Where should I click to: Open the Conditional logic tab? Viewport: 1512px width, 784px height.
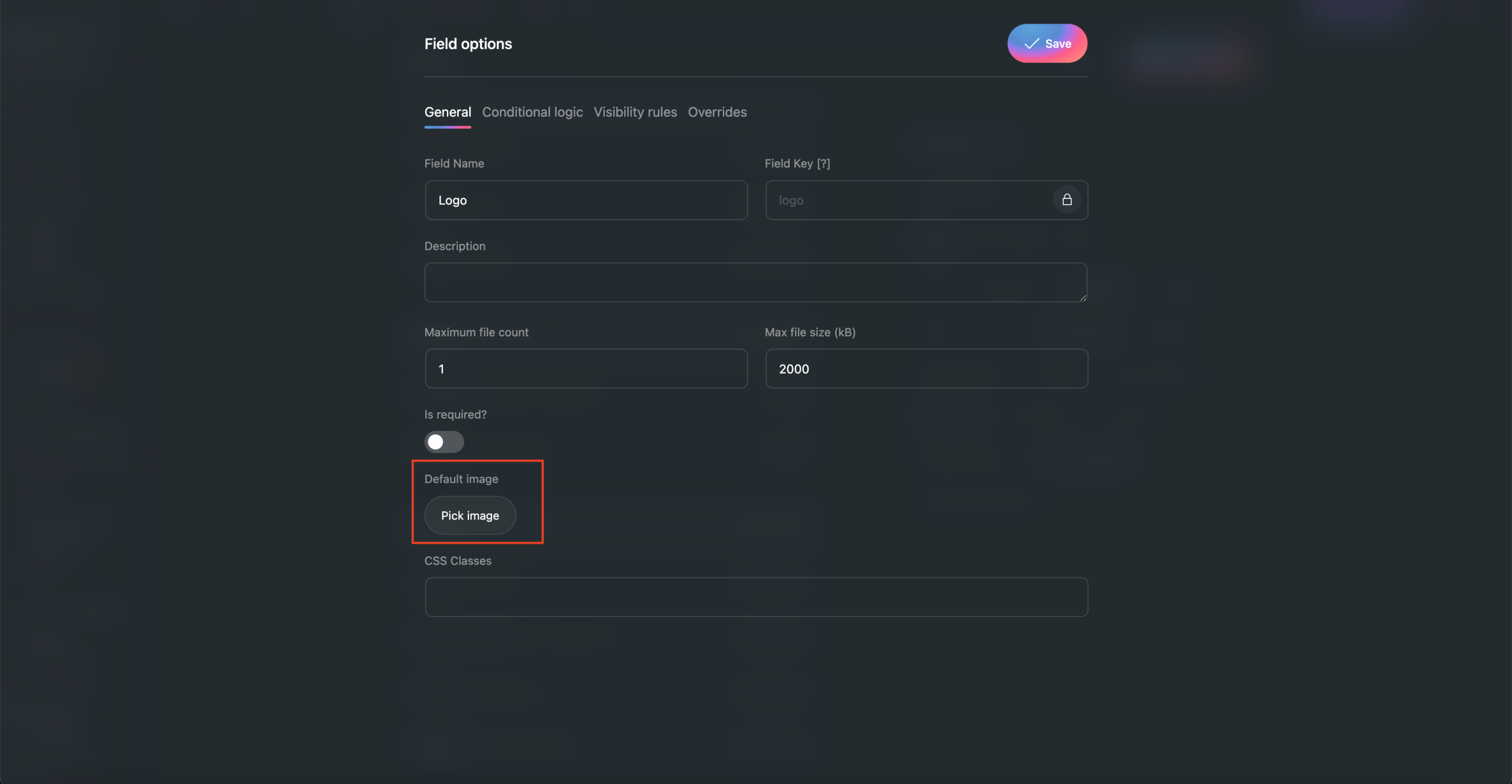pyautogui.click(x=532, y=112)
